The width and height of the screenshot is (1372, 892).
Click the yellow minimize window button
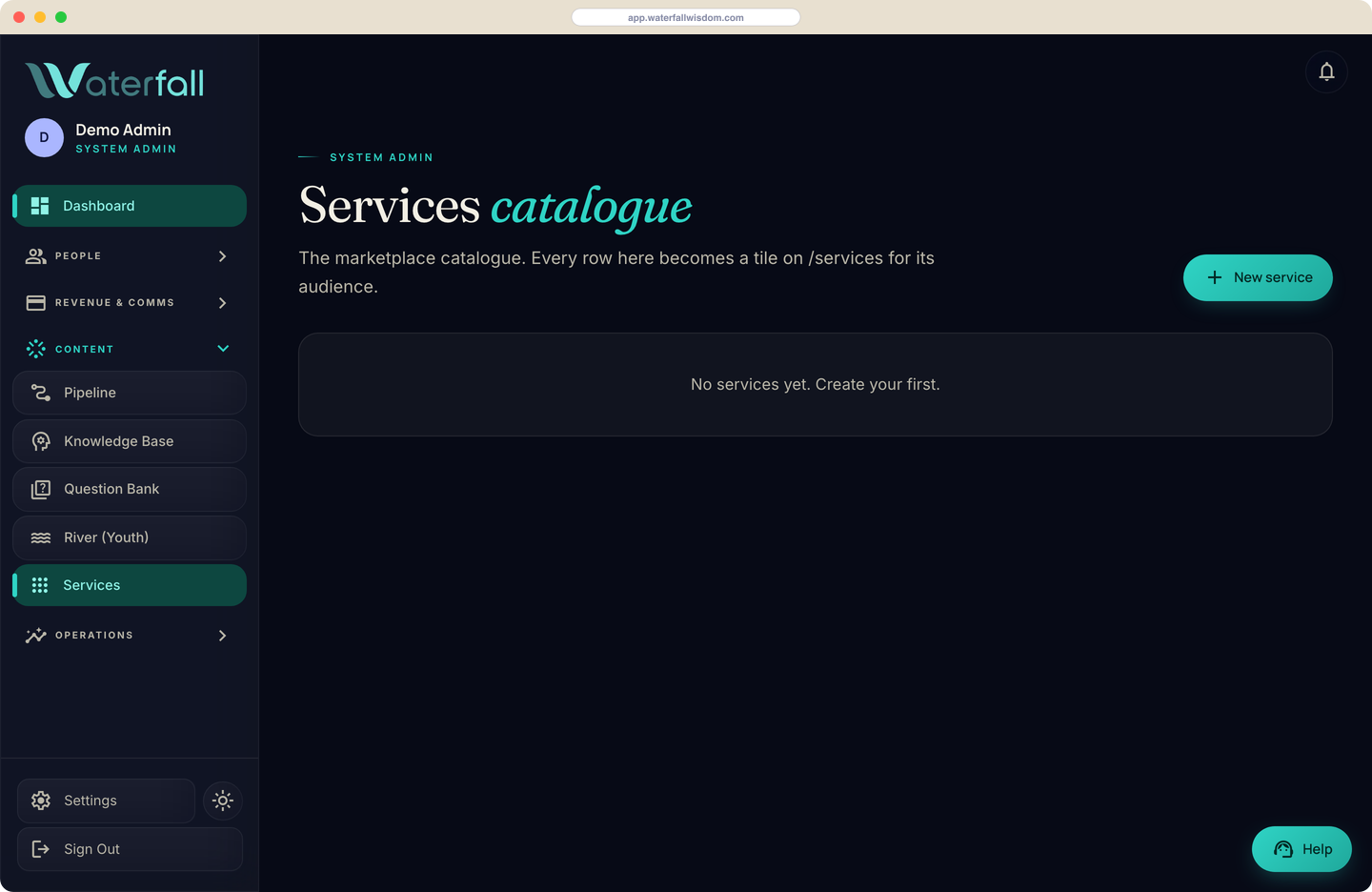[40, 17]
